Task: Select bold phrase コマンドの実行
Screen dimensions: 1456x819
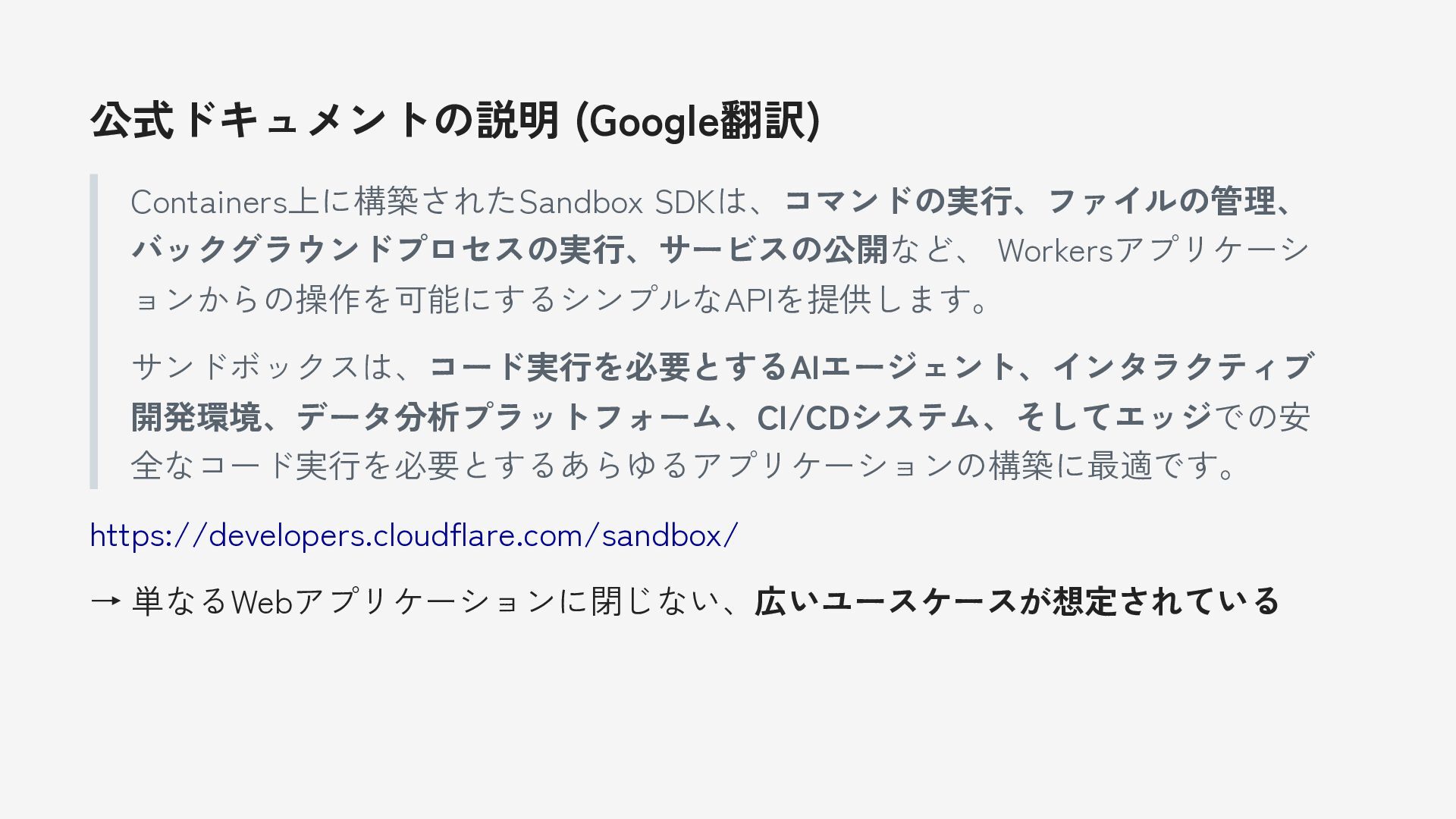Action: coord(896,201)
